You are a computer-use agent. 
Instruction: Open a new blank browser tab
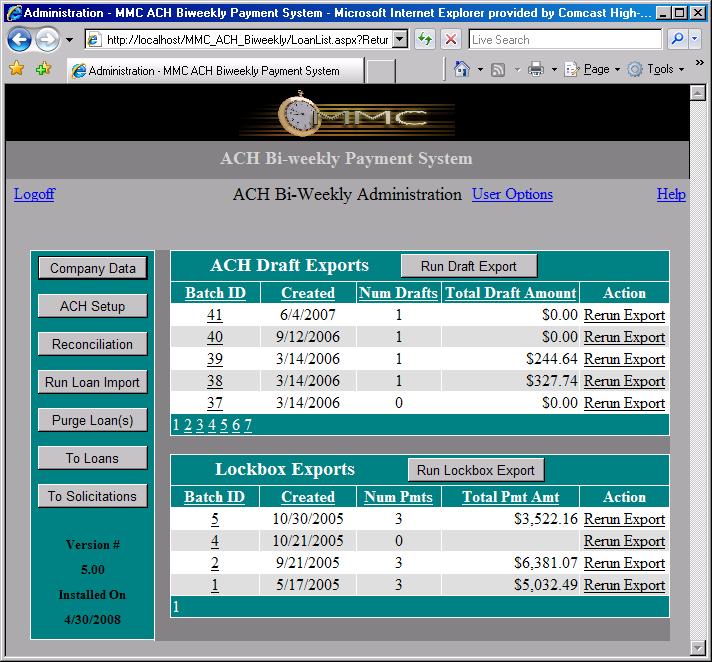point(380,71)
